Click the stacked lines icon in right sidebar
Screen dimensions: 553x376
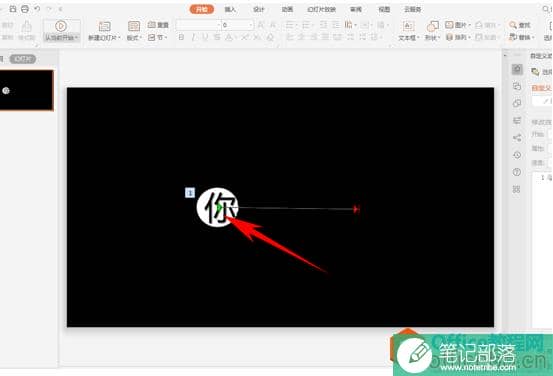pos(517,121)
